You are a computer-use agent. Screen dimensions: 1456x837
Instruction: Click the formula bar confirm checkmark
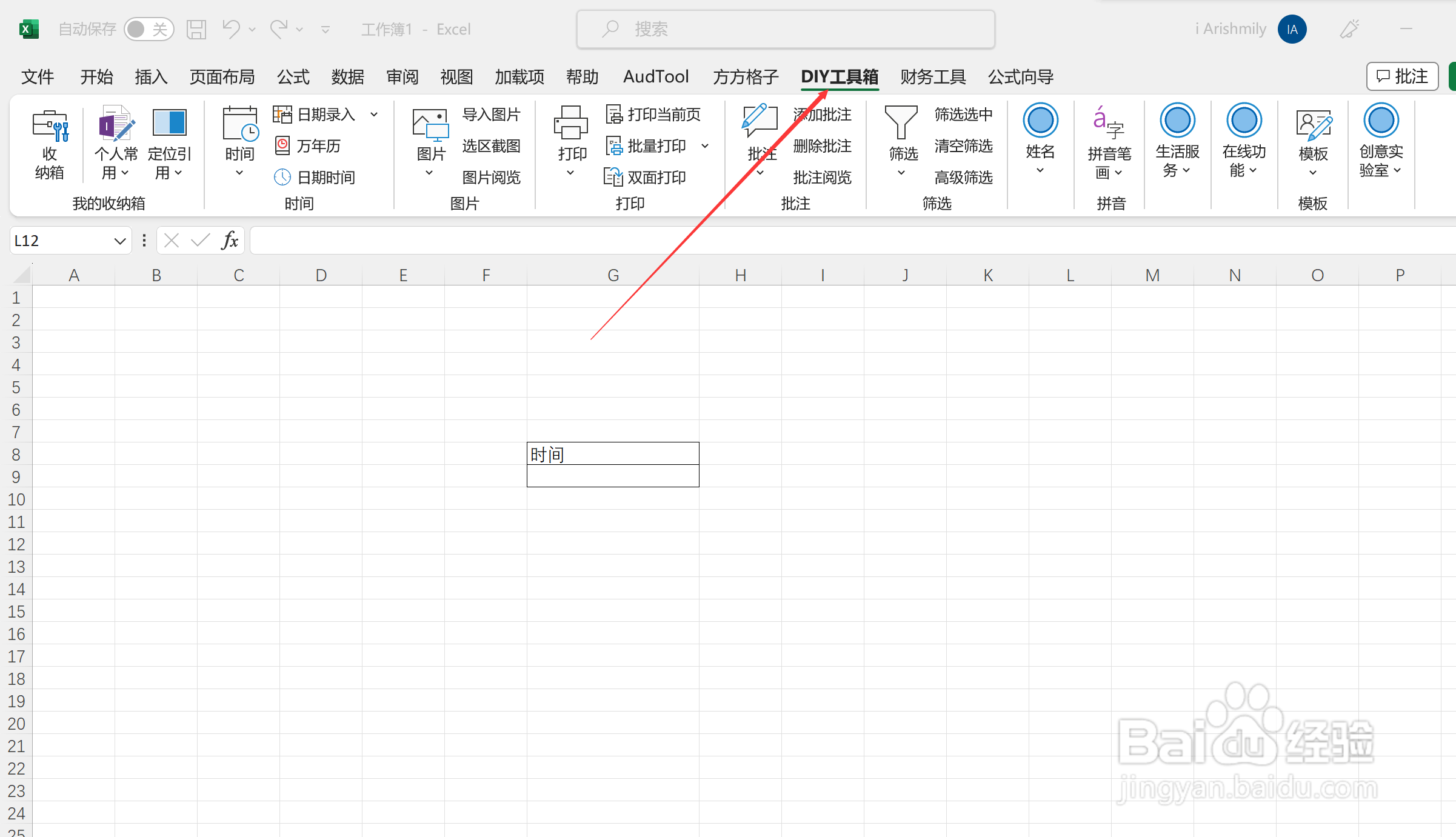[200, 241]
